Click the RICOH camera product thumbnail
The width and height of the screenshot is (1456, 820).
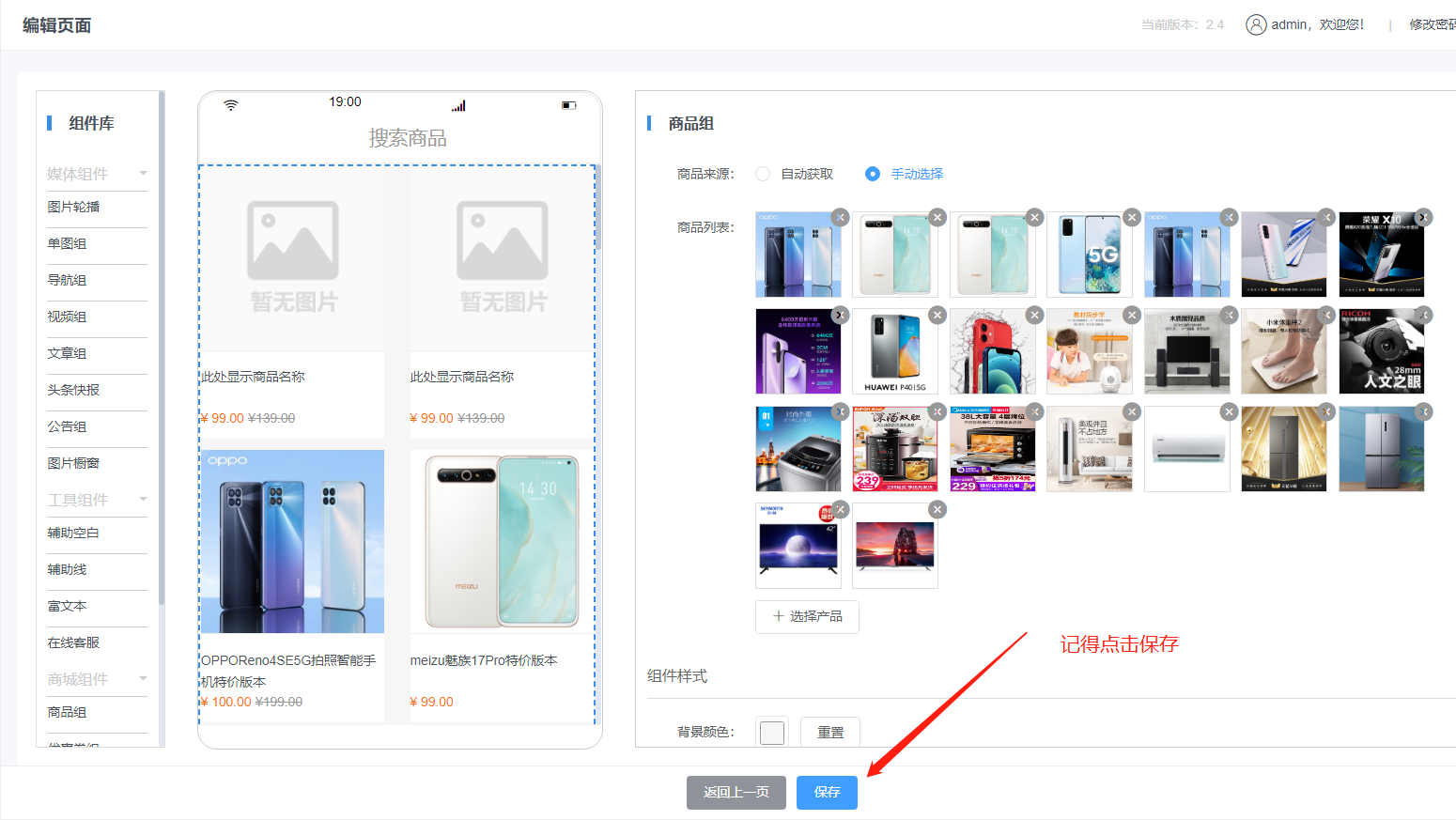point(1381,351)
